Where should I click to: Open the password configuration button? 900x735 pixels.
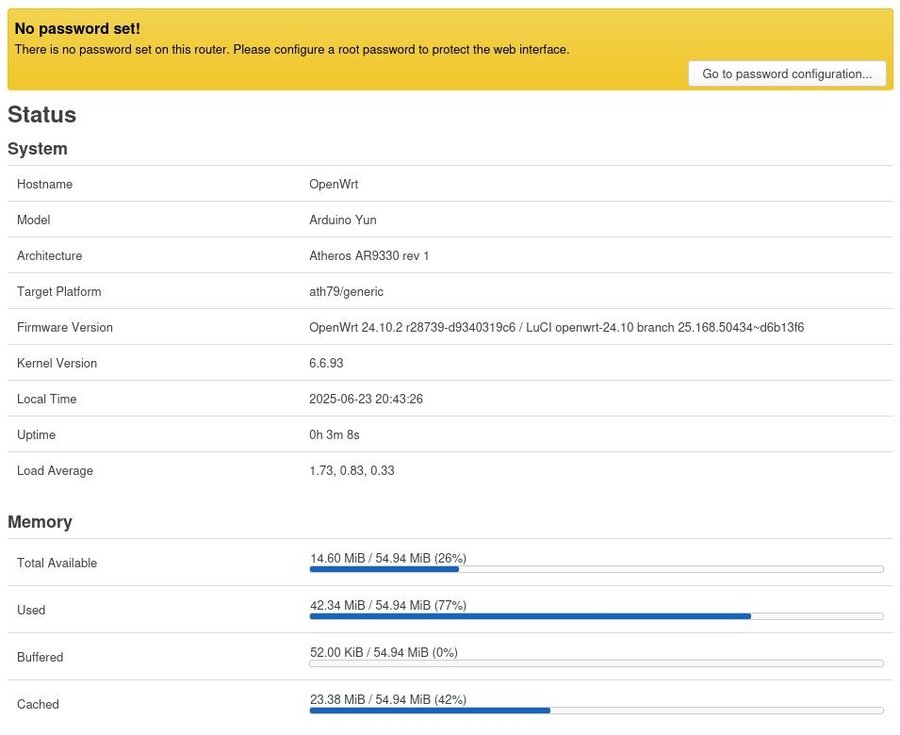787,74
